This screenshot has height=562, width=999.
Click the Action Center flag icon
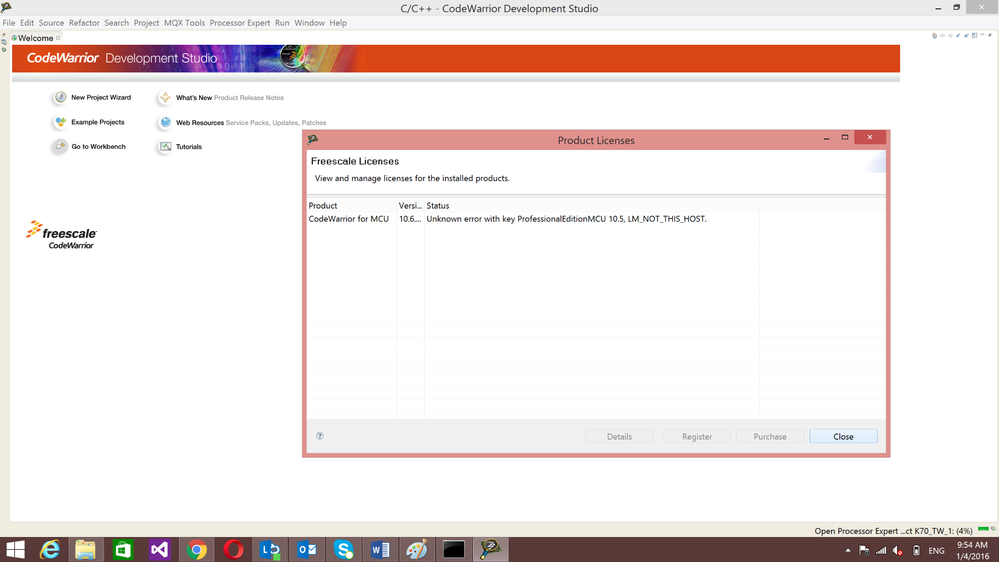coord(864,551)
